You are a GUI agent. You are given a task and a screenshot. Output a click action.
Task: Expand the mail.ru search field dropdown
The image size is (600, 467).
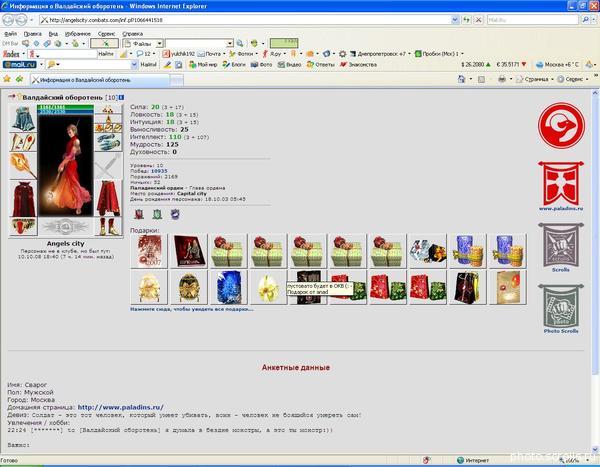[x=134, y=65]
